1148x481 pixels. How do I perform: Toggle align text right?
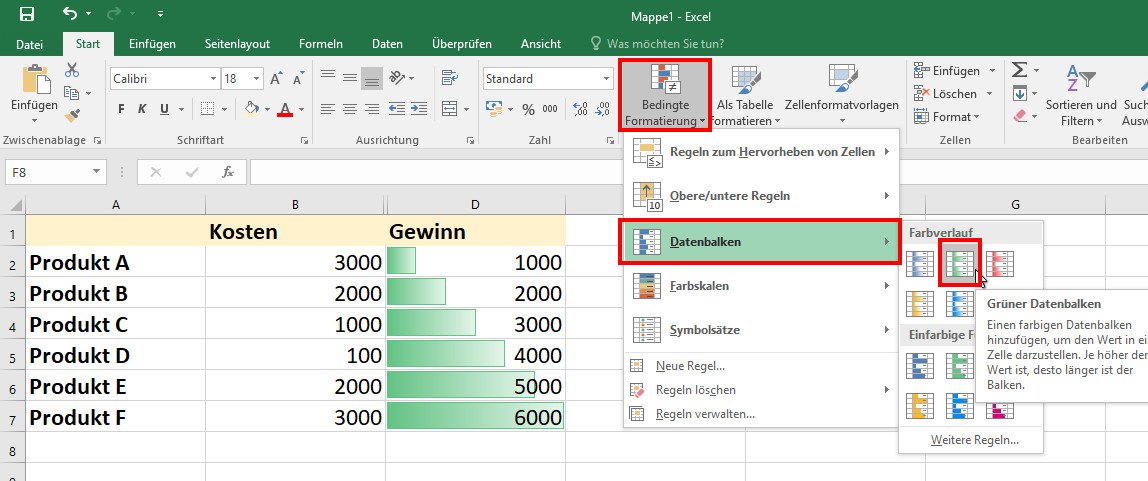[x=372, y=109]
